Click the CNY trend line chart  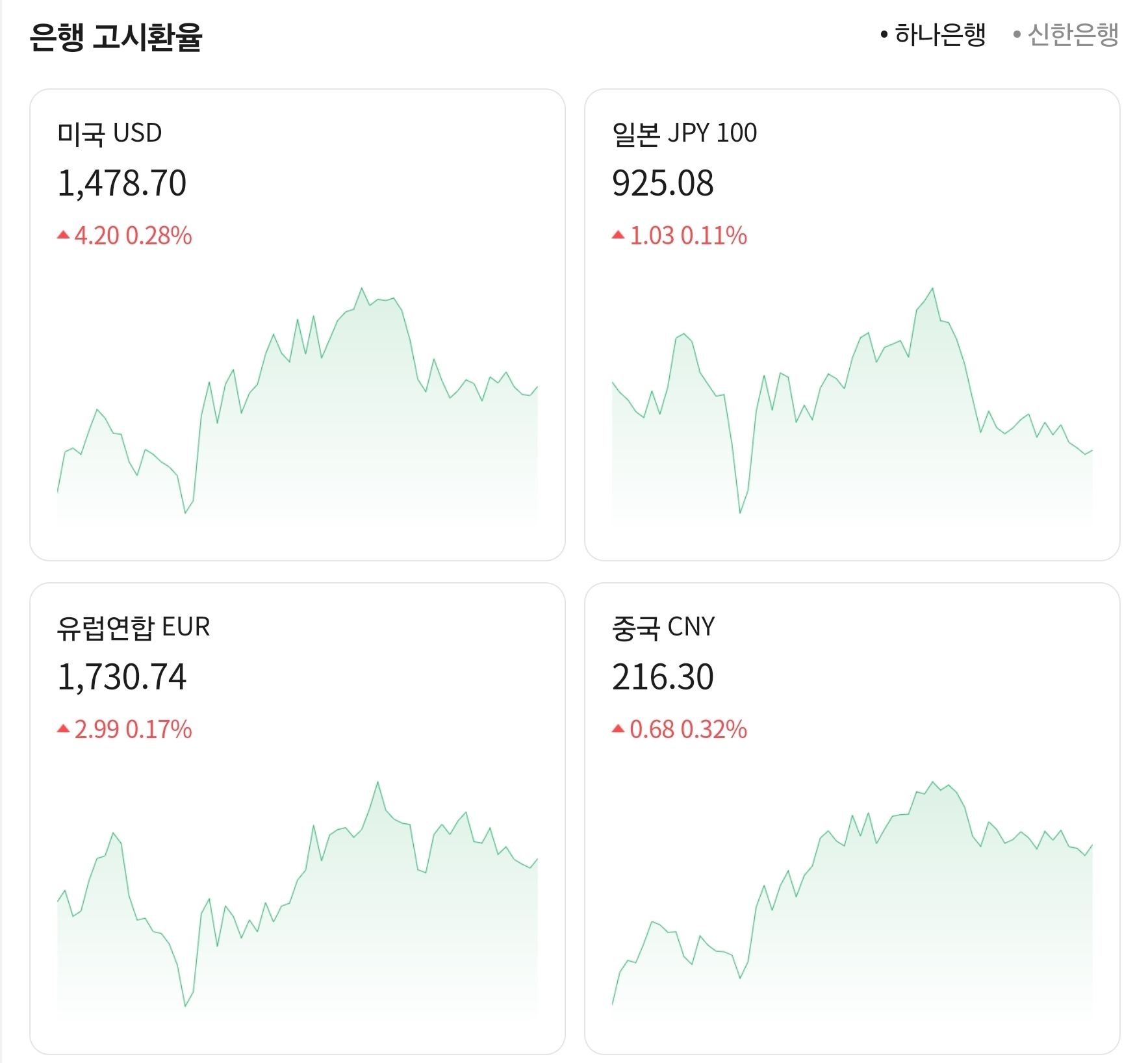(852, 895)
